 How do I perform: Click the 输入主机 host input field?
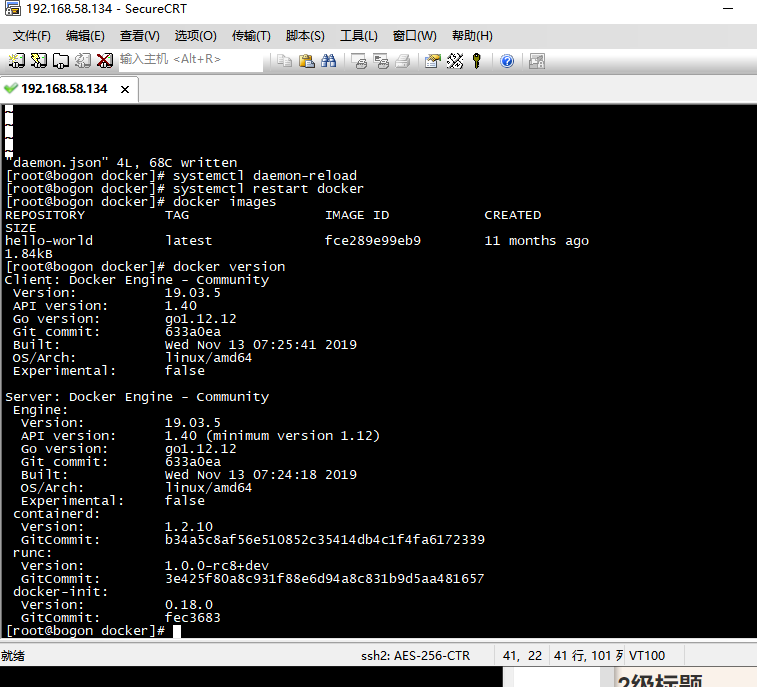191,60
